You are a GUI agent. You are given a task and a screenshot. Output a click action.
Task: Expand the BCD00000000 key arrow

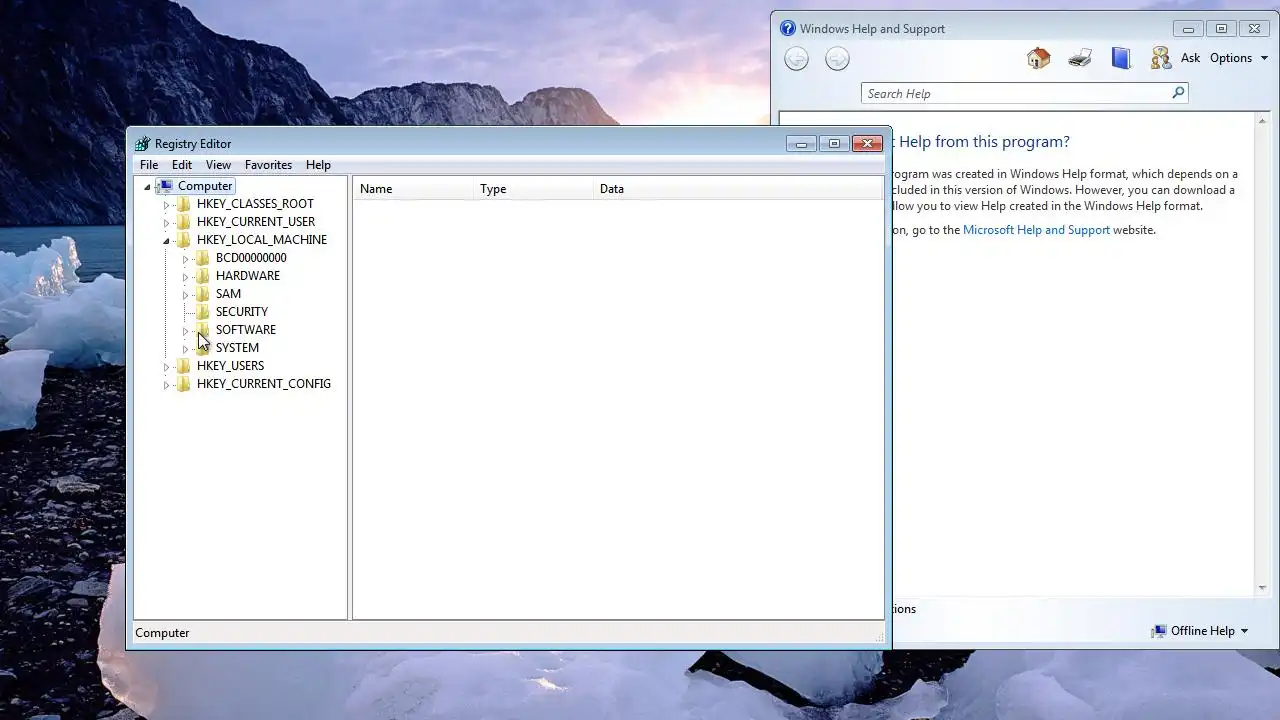click(185, 259)
